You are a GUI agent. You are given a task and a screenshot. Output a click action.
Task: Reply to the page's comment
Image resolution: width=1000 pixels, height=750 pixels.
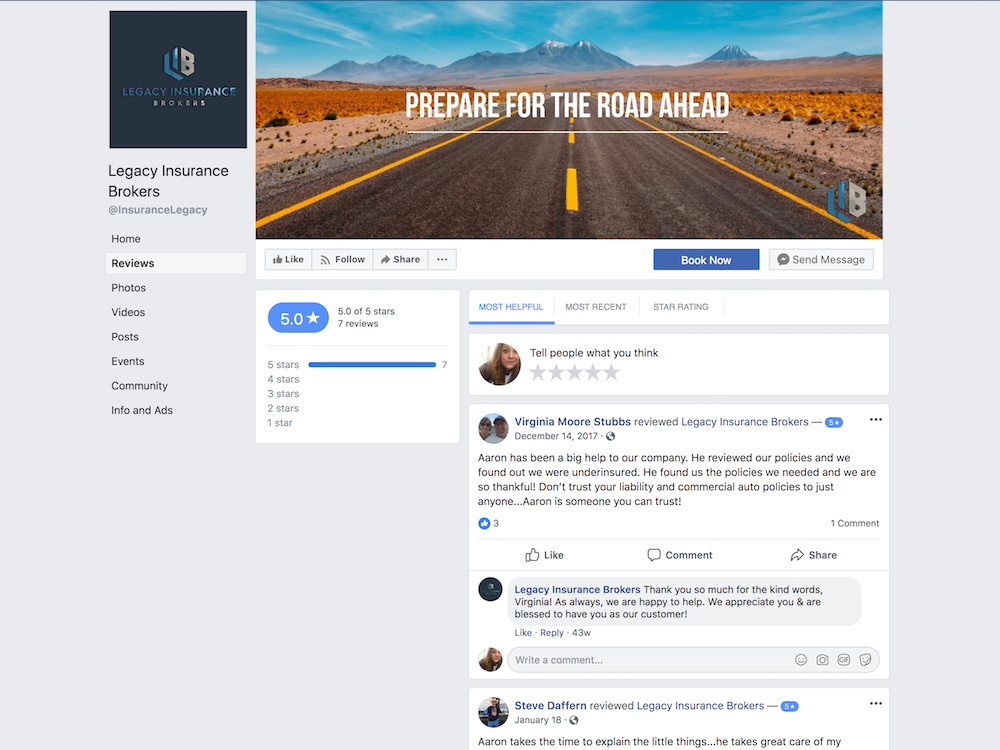552,633
